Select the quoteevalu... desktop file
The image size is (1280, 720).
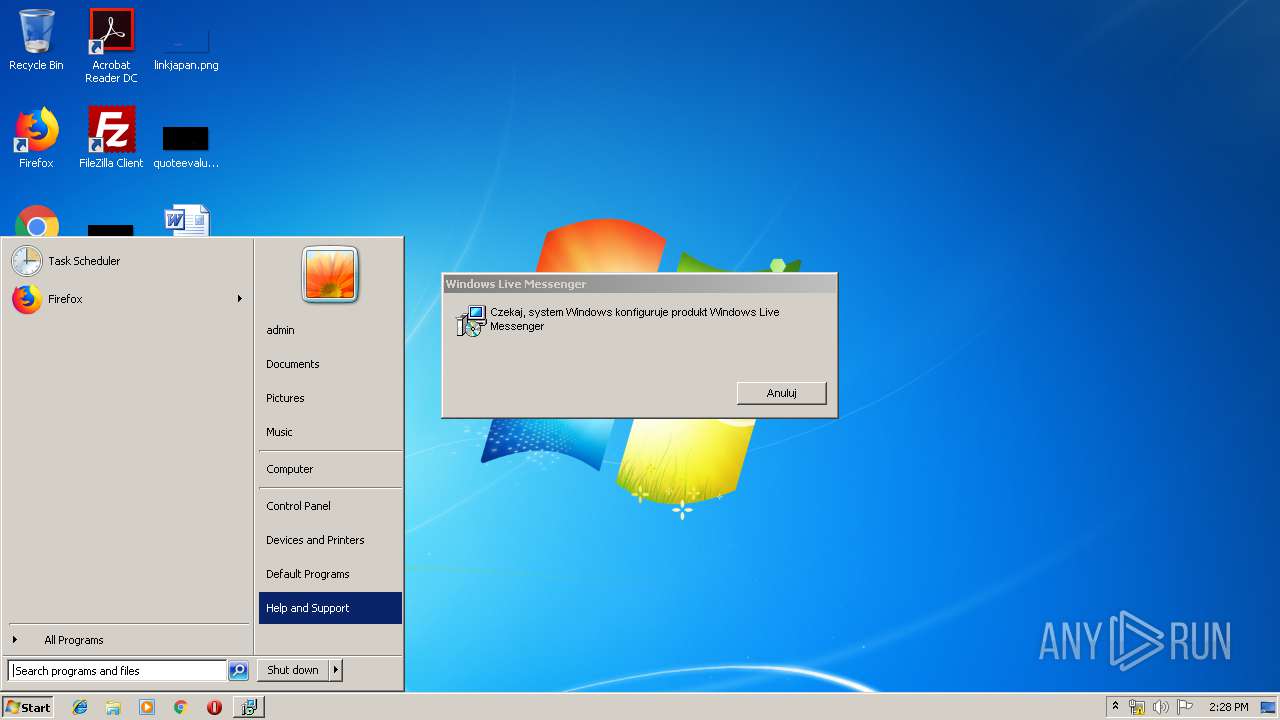click(186, 145)
